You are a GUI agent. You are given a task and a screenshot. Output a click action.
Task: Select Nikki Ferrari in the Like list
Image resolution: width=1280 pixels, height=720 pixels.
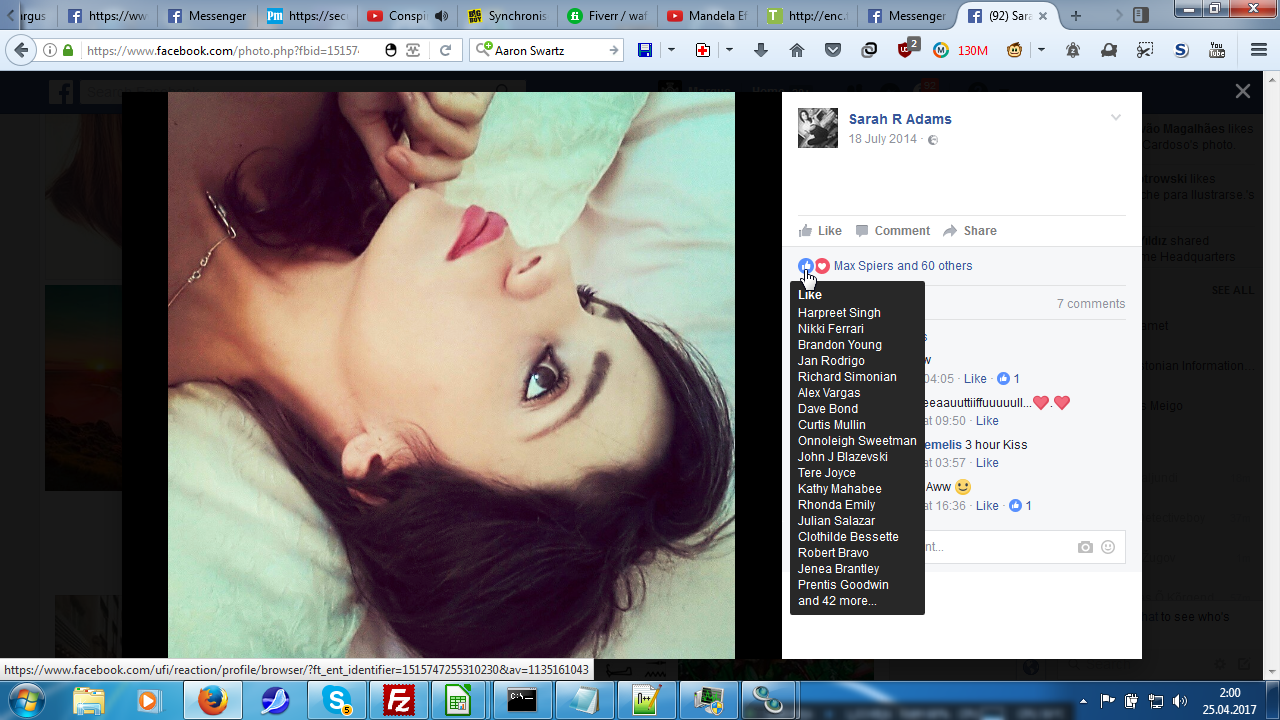(831, 329)
